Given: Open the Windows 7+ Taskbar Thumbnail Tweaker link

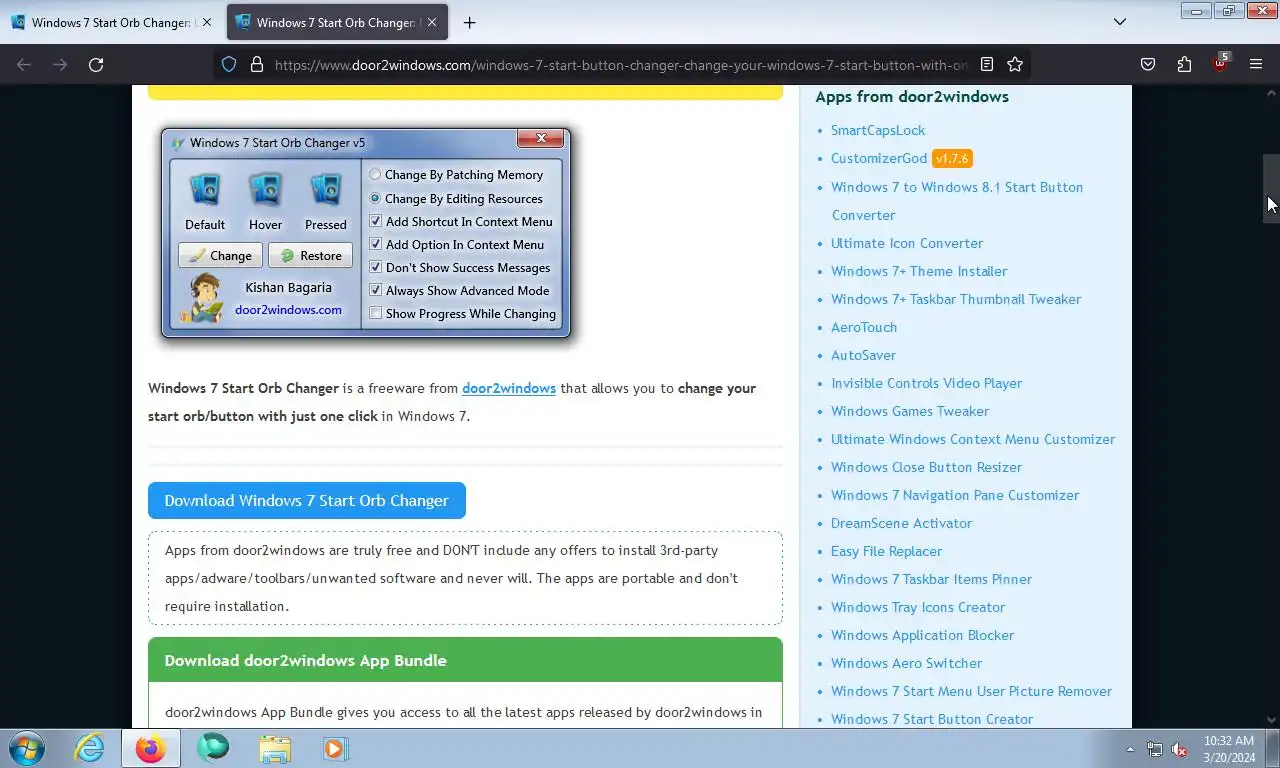Looking at the screenshot, I should click(x=956, y=299).
